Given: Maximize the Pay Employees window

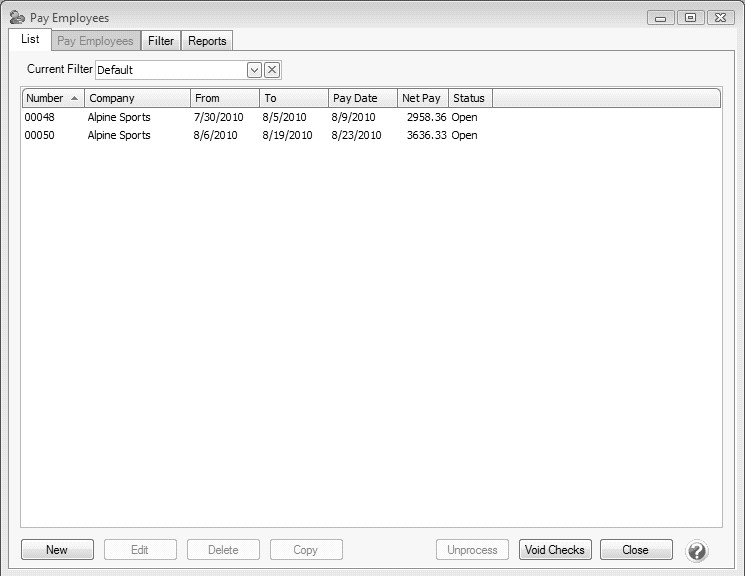Looking at the screenshot, I should 690,17.
